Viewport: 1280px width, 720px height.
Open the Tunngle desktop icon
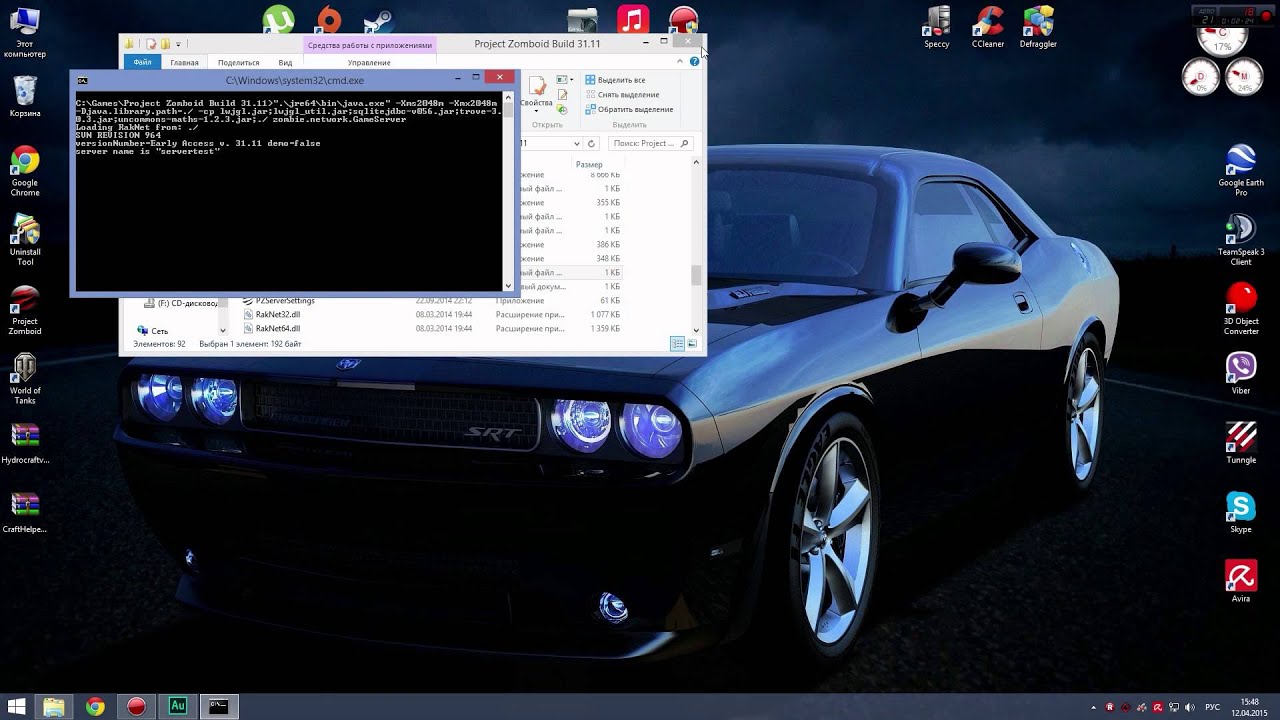[x=1241, y=443]
